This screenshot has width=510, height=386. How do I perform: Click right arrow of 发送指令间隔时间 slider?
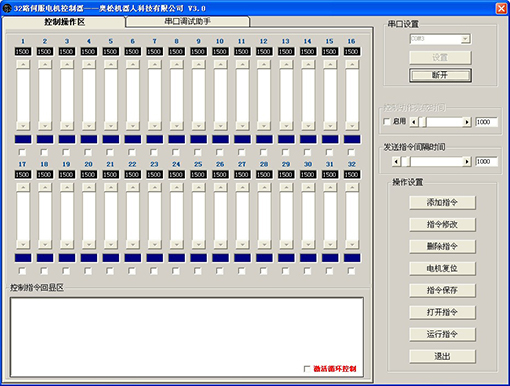467,162
